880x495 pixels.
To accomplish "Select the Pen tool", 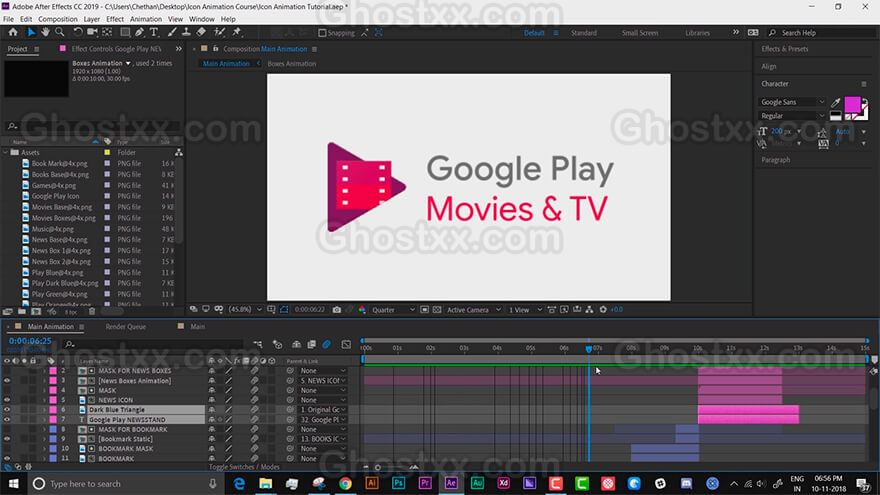I will pos(139,33).
